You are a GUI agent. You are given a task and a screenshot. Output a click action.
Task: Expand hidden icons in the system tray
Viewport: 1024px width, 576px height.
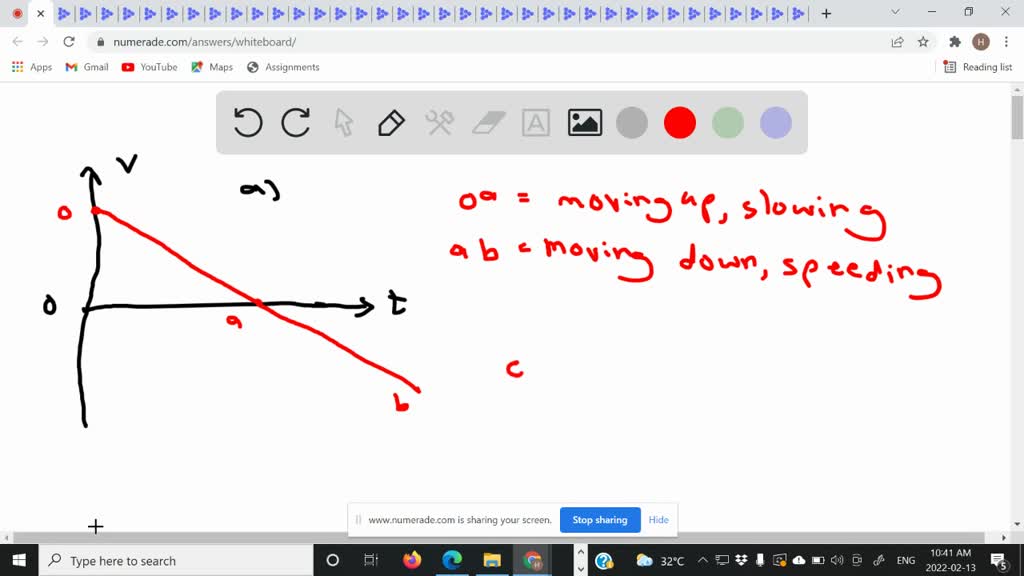point(703,560)
